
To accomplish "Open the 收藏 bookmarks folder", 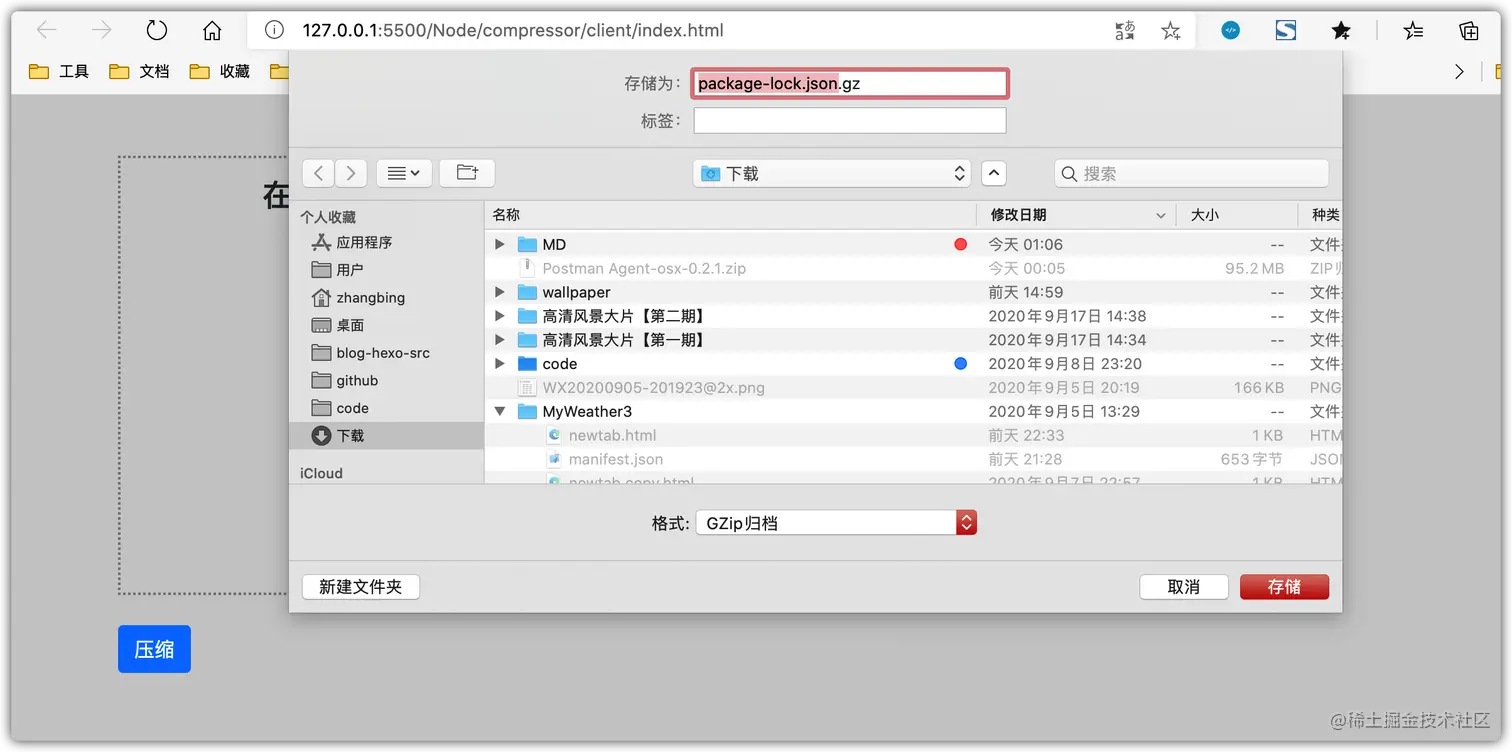I will tap(220, 71).
